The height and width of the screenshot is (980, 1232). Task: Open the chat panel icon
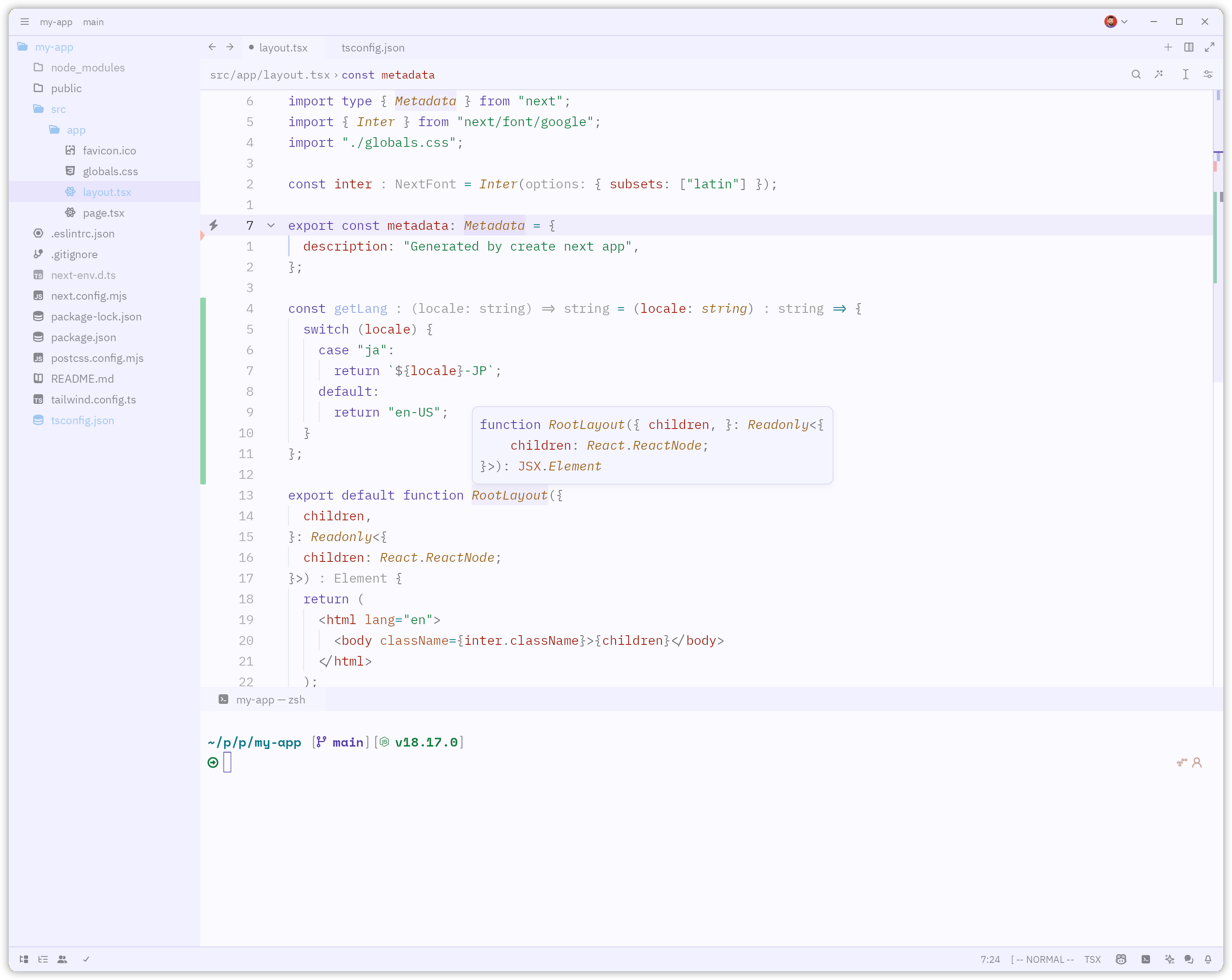point(1189,959)
